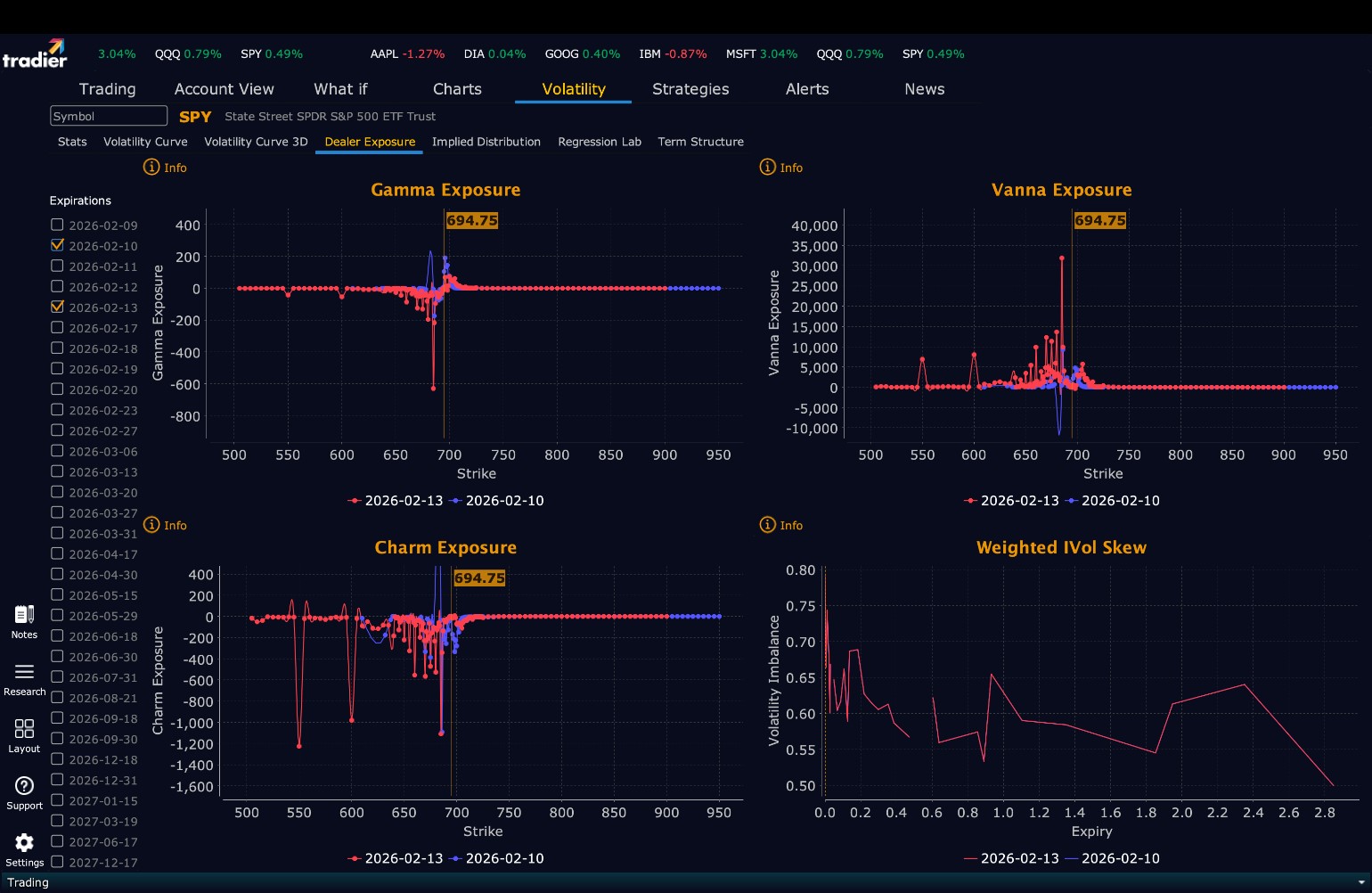Screen dimensions: 1372x893
Task: Click the Weighted IVol Skew Info icon
Action: [x=767, y=525]
